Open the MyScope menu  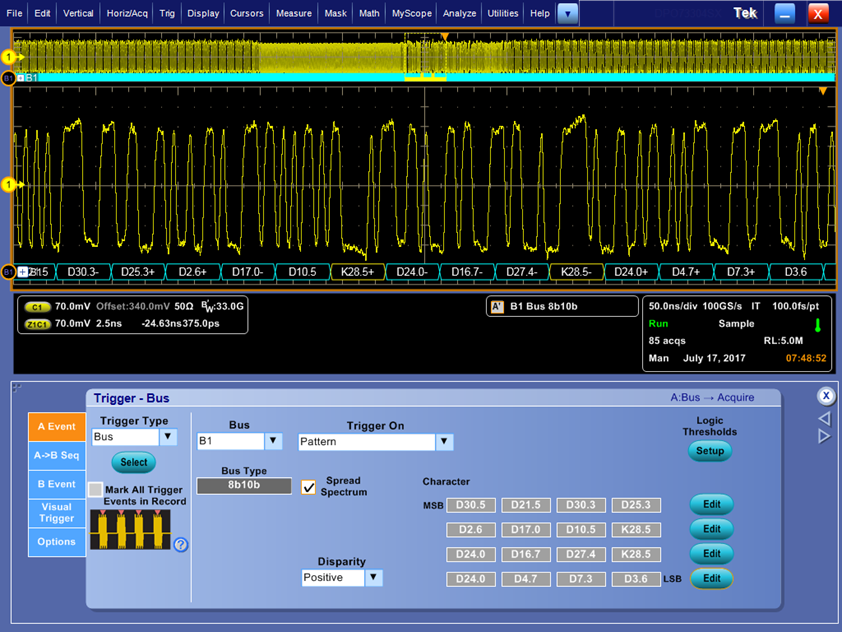[x=412, y=14]
